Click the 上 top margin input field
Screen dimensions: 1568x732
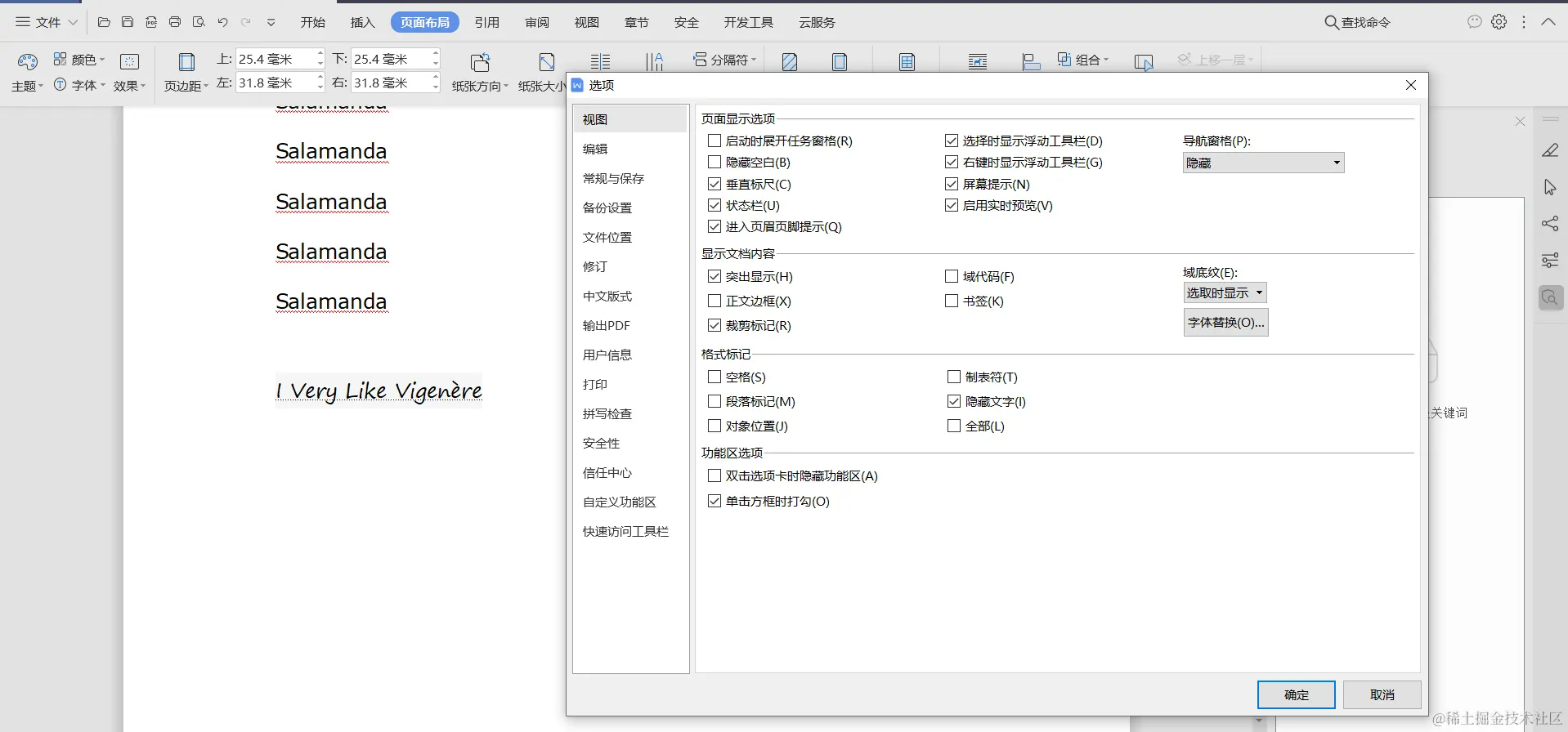[x=276, y=59]
